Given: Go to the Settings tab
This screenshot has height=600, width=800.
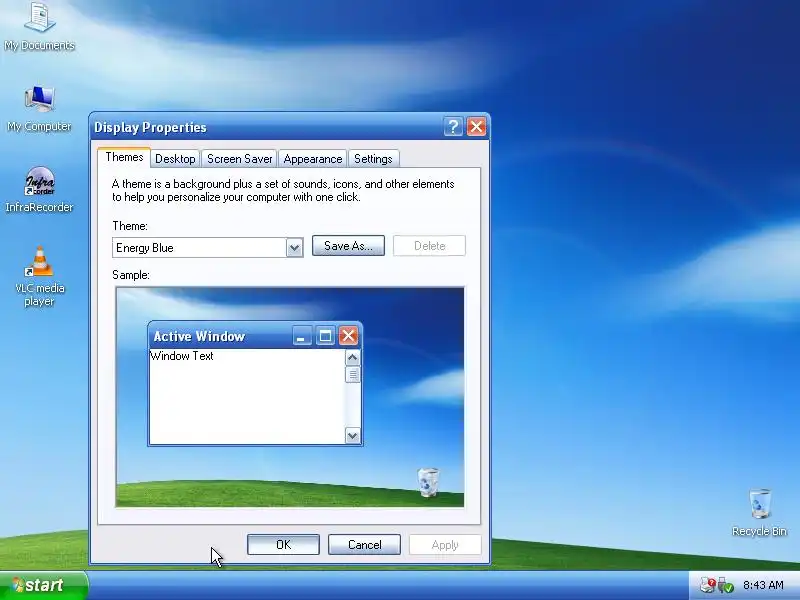Looking at the screenshot, I should [x=373, y=159].
